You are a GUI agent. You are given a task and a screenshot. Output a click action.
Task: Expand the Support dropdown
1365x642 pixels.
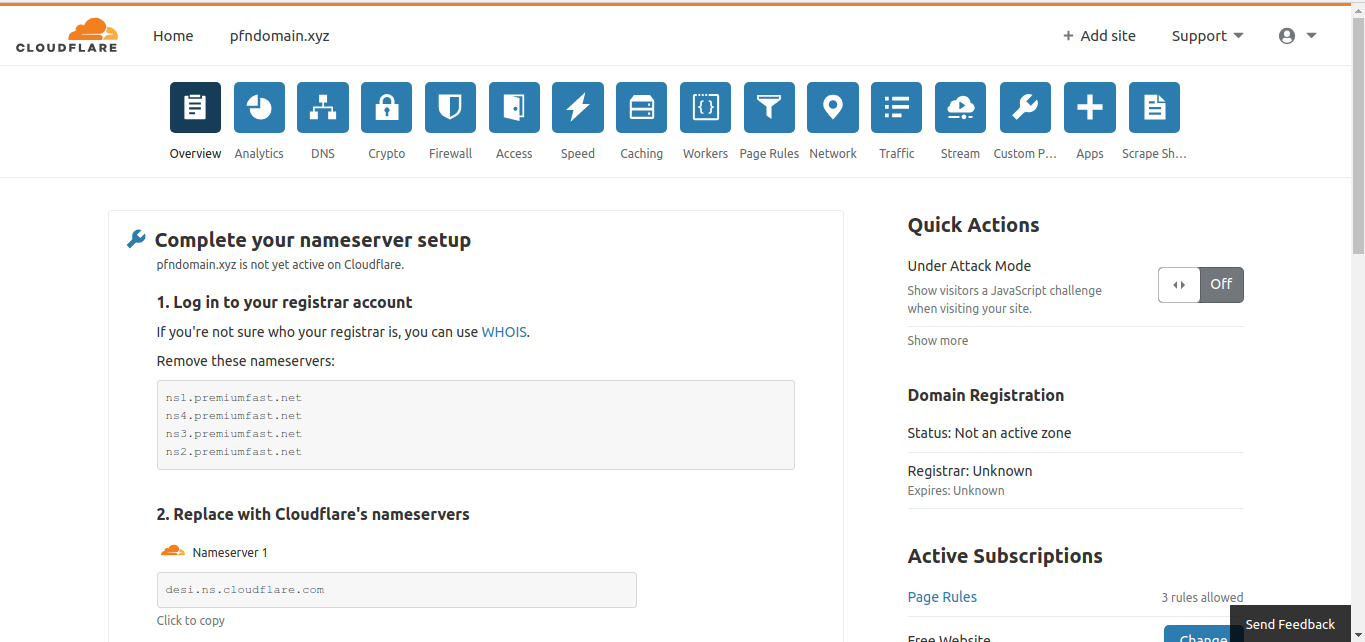point(1208,36)
